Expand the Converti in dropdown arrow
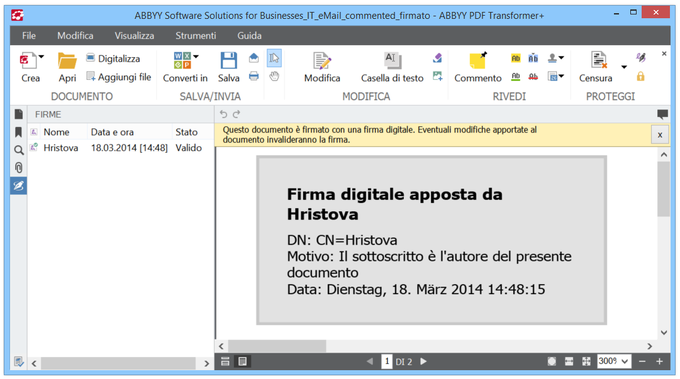Image resolution: width=680 pixels, height=379 pixels. click(x=196, y=56)
